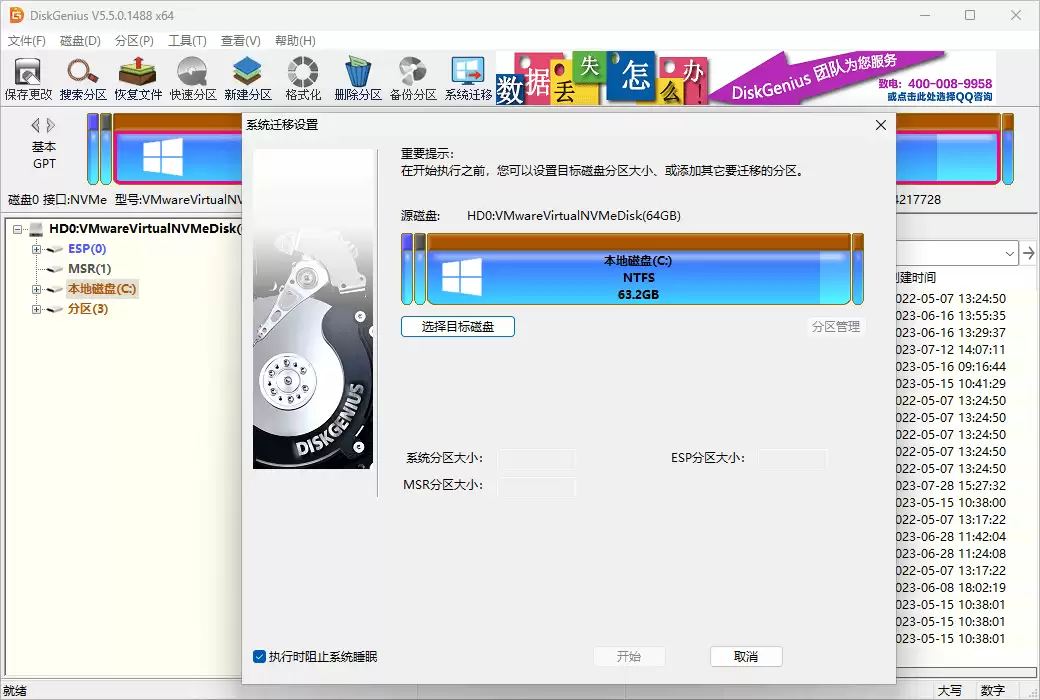This screenshot has width=1040, height=700.
Task: Click the MSR分区大小 input field
Action: (536, 486)
